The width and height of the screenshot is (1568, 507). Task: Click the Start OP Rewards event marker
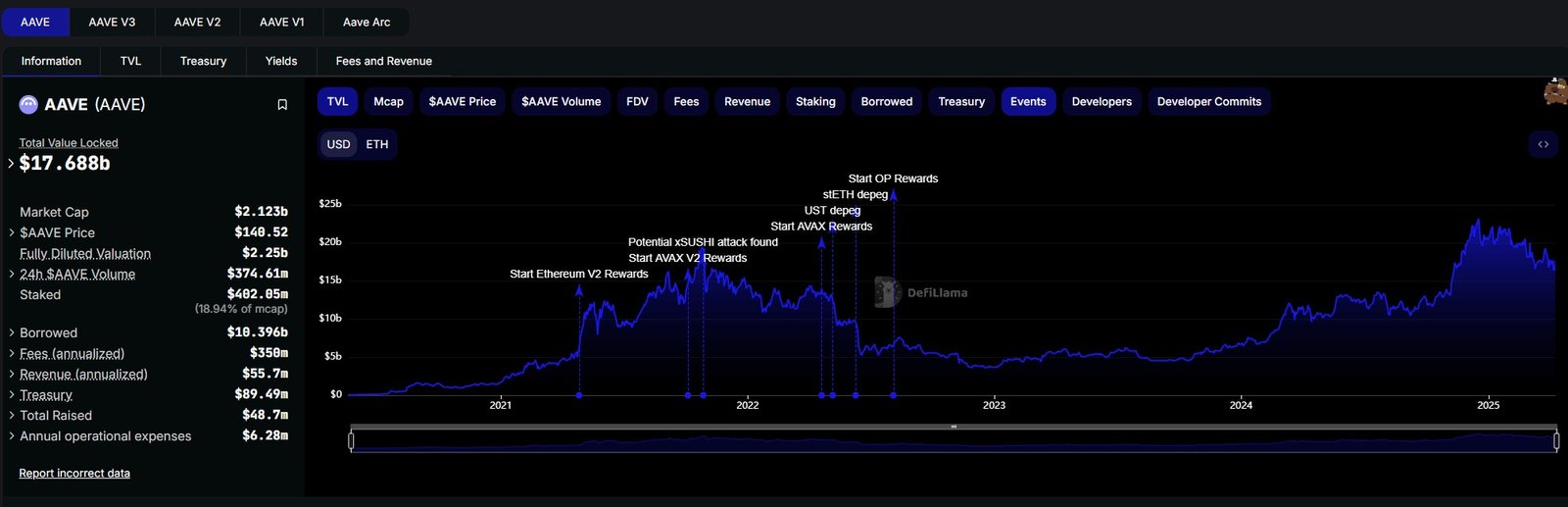[893, 196]
